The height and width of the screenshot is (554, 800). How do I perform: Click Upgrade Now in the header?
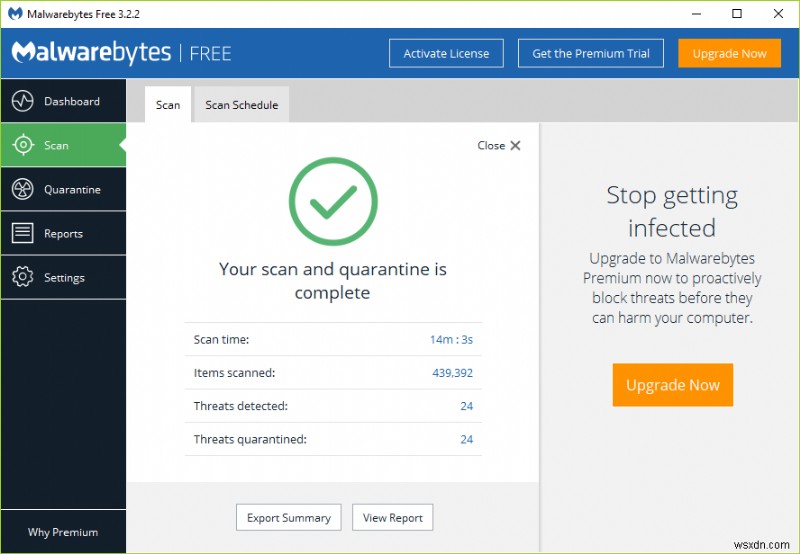pyautogui.click(x=729, y=54)
